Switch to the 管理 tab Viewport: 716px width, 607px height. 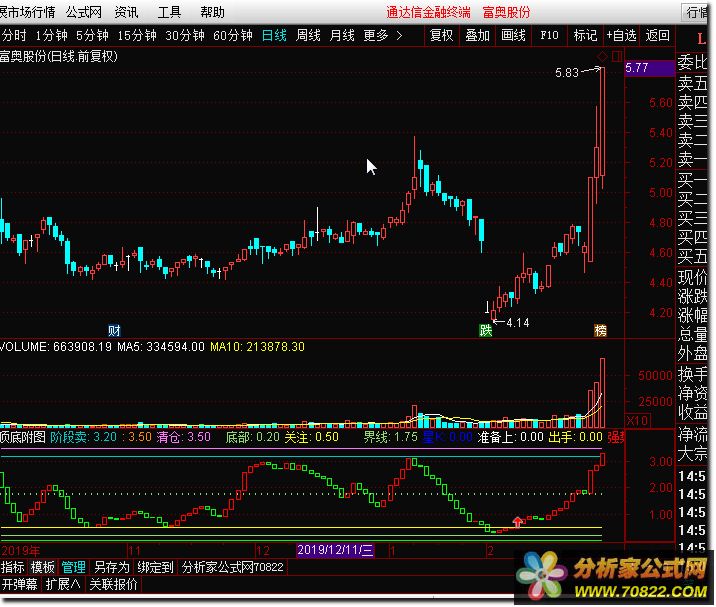74,567
